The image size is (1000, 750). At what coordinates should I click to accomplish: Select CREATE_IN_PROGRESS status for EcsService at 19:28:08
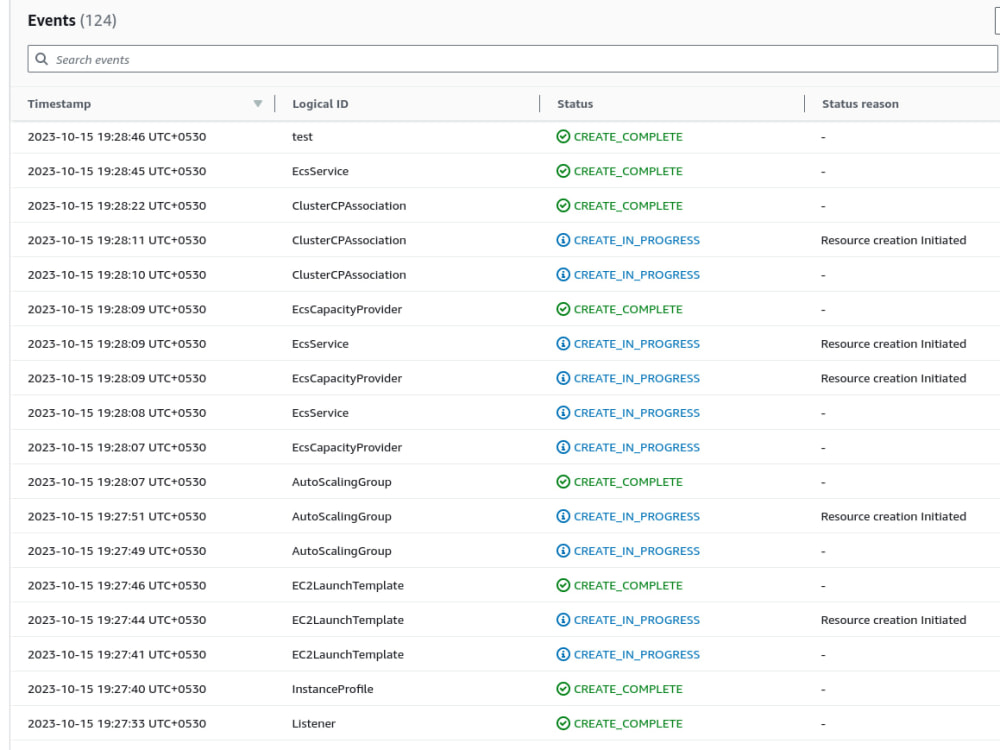pyautogui.click(x=636, y=413)
